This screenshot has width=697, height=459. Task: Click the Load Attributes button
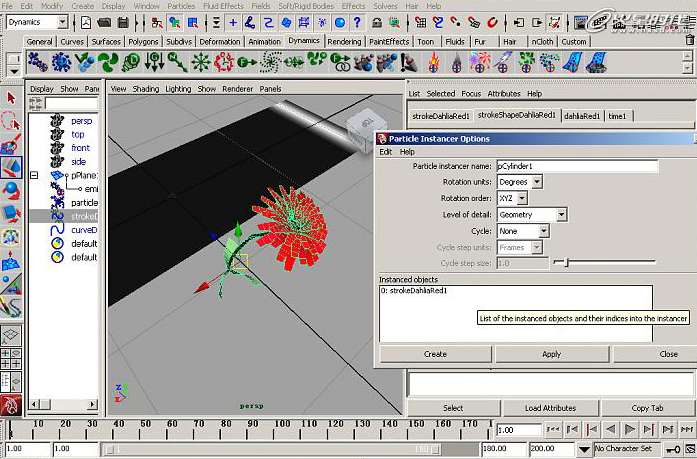tap(550, 408)
